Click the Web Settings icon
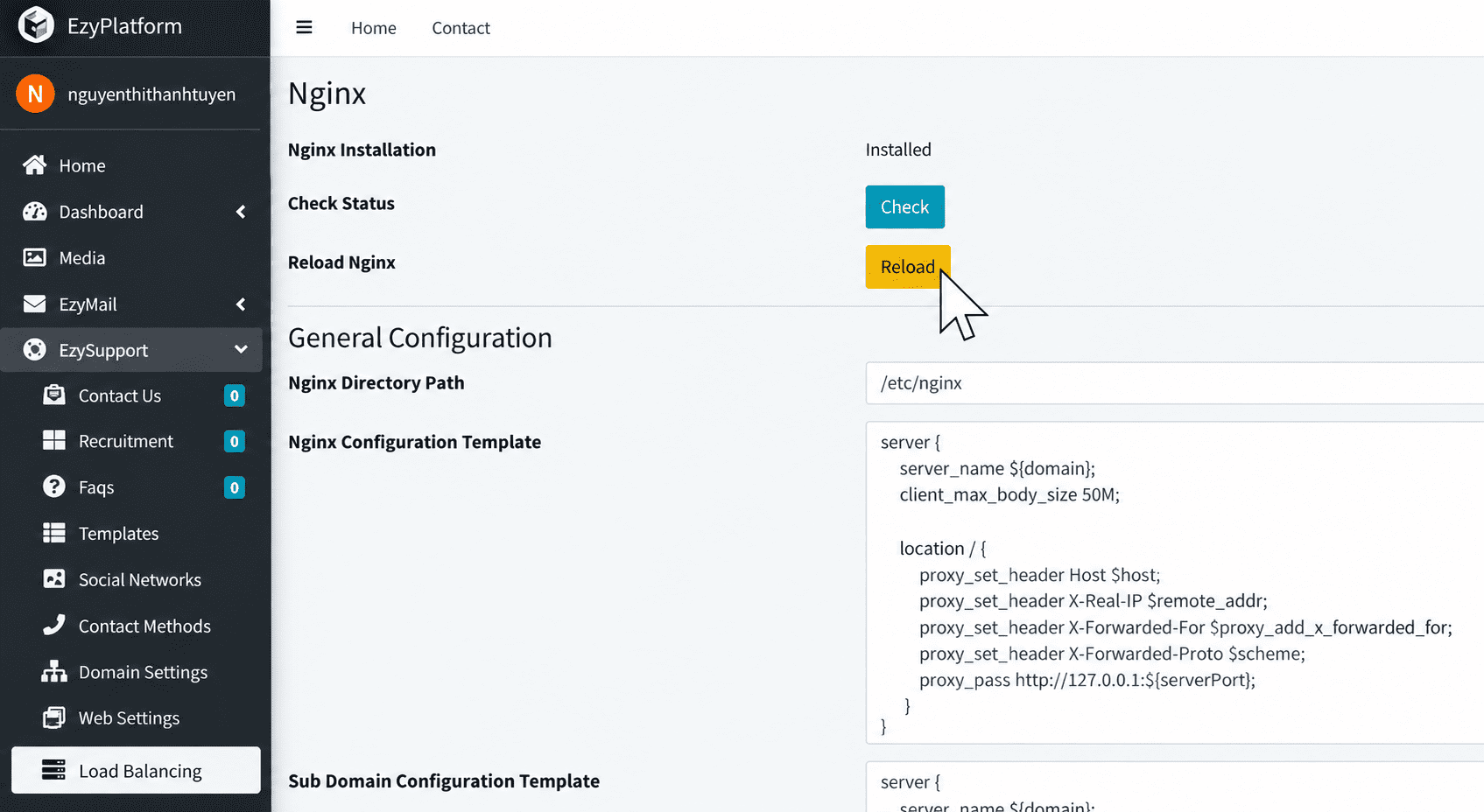This screenshot has height=812, width=1484. [54, 717]
